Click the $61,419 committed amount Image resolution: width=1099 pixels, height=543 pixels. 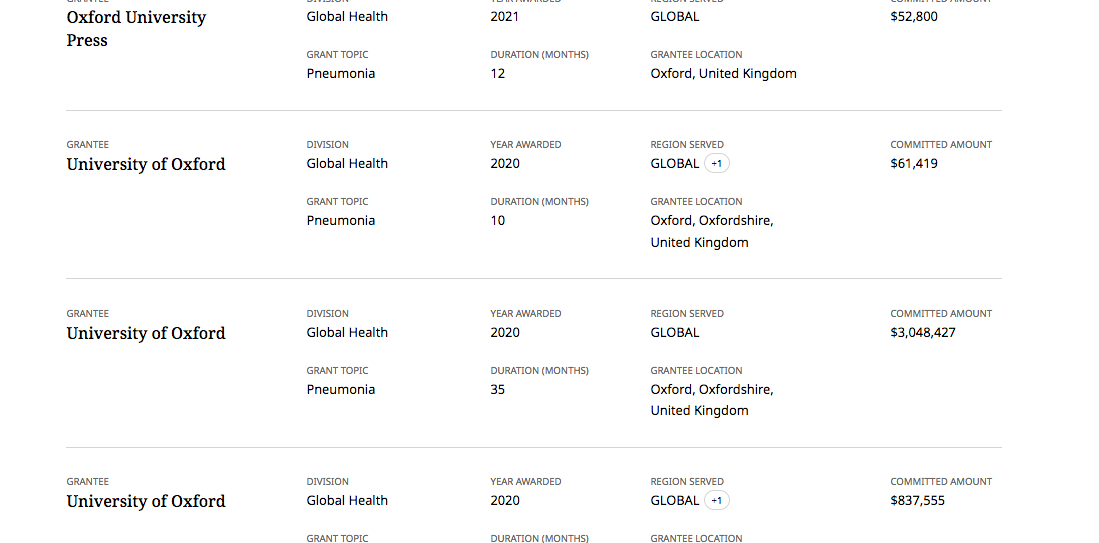pyautogui.click(x=914, y=163)
